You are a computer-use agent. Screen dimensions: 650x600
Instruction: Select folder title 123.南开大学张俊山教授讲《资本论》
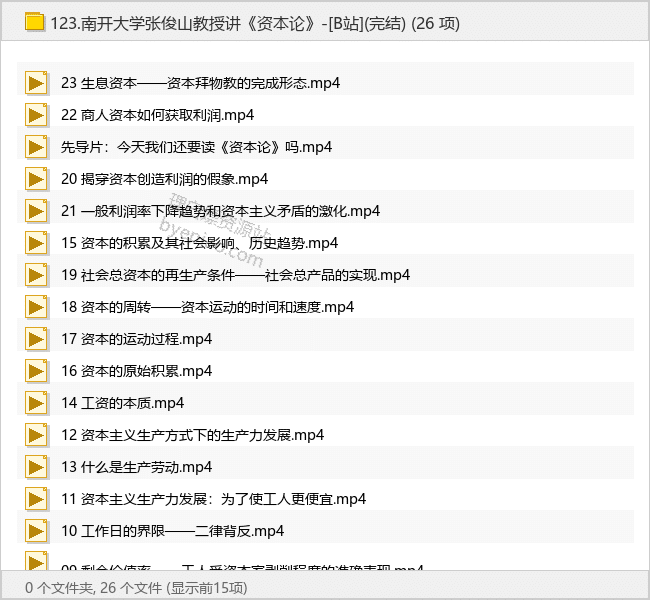(x=255, y=23)
